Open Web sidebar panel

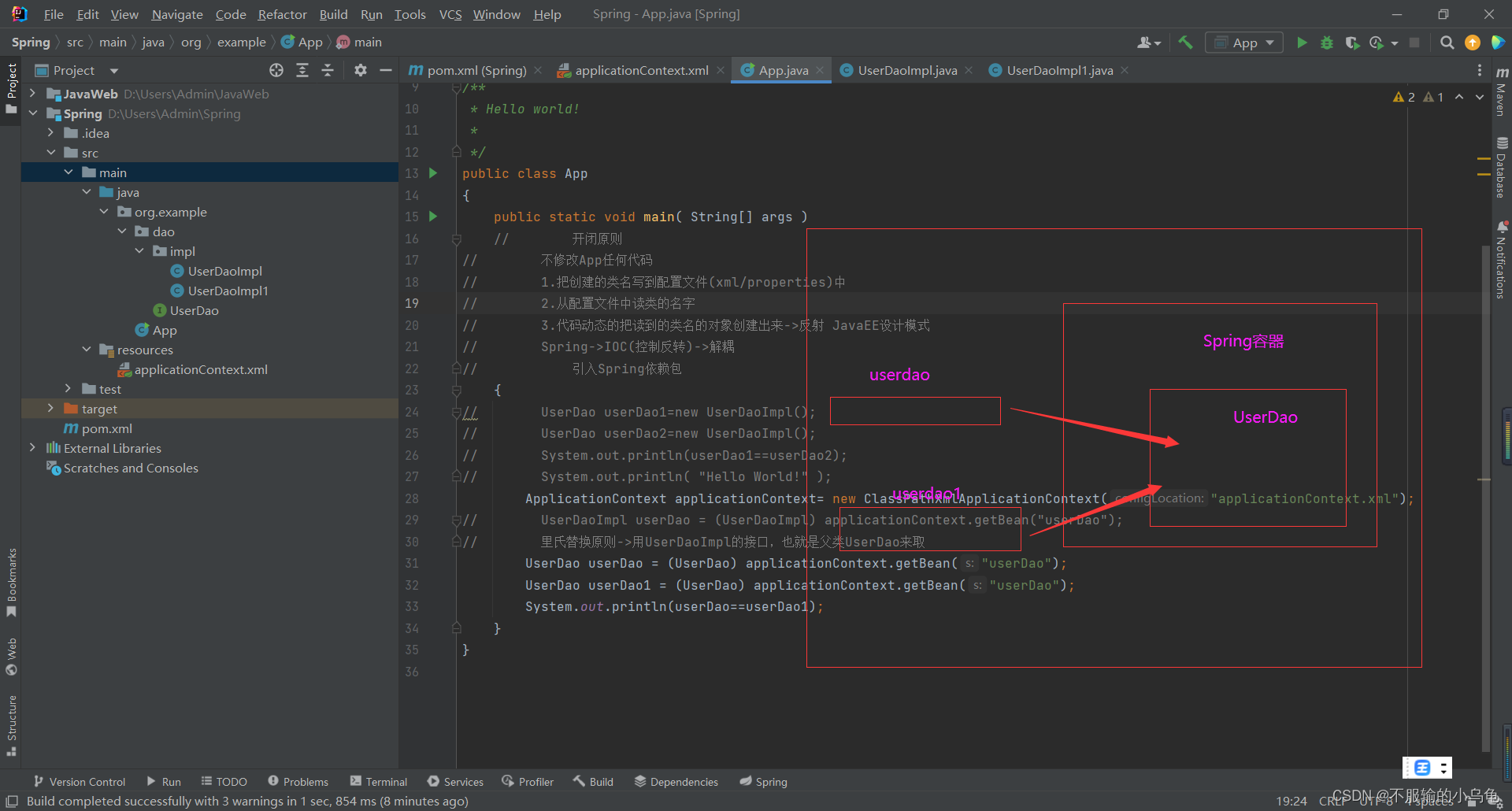pos(11,657)
